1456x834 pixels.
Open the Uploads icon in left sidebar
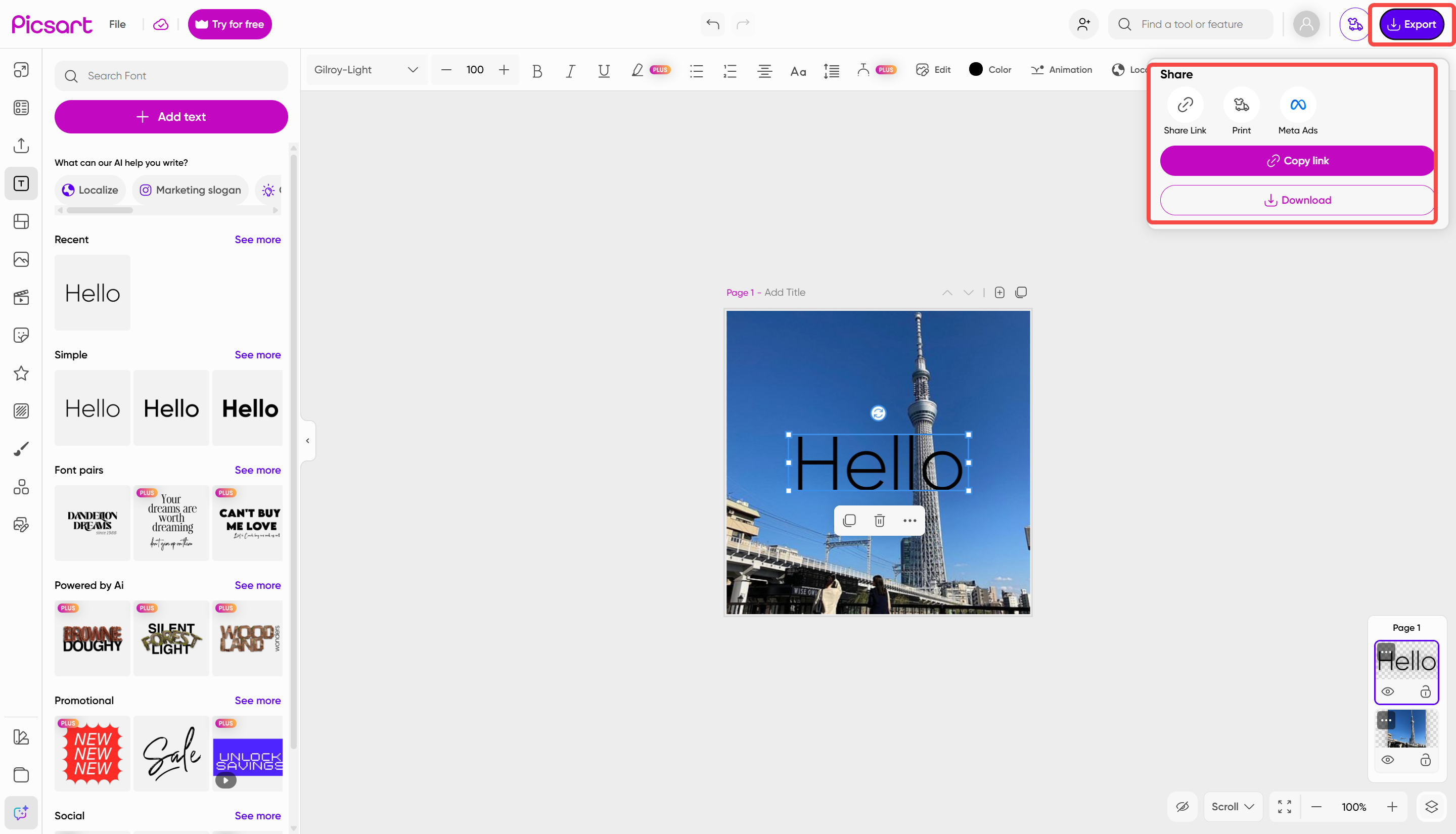(21, 146)
